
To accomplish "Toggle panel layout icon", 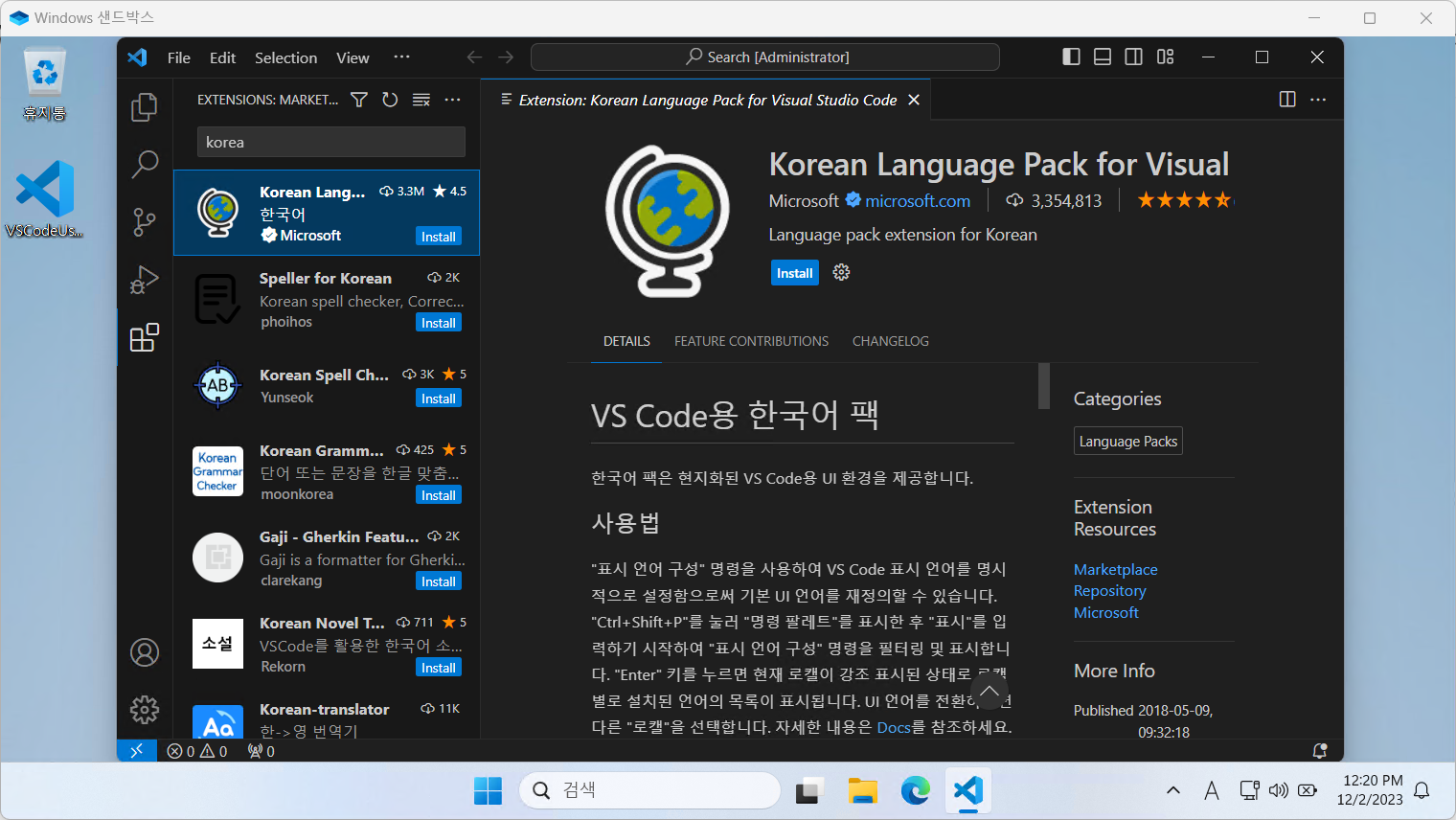I will pyautogui.click(x=1103, y=57).
